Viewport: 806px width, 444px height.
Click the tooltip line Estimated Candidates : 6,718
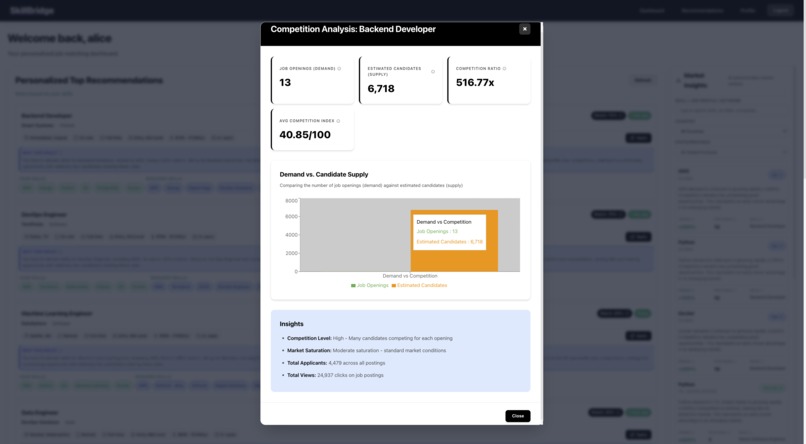pos(449,242)
